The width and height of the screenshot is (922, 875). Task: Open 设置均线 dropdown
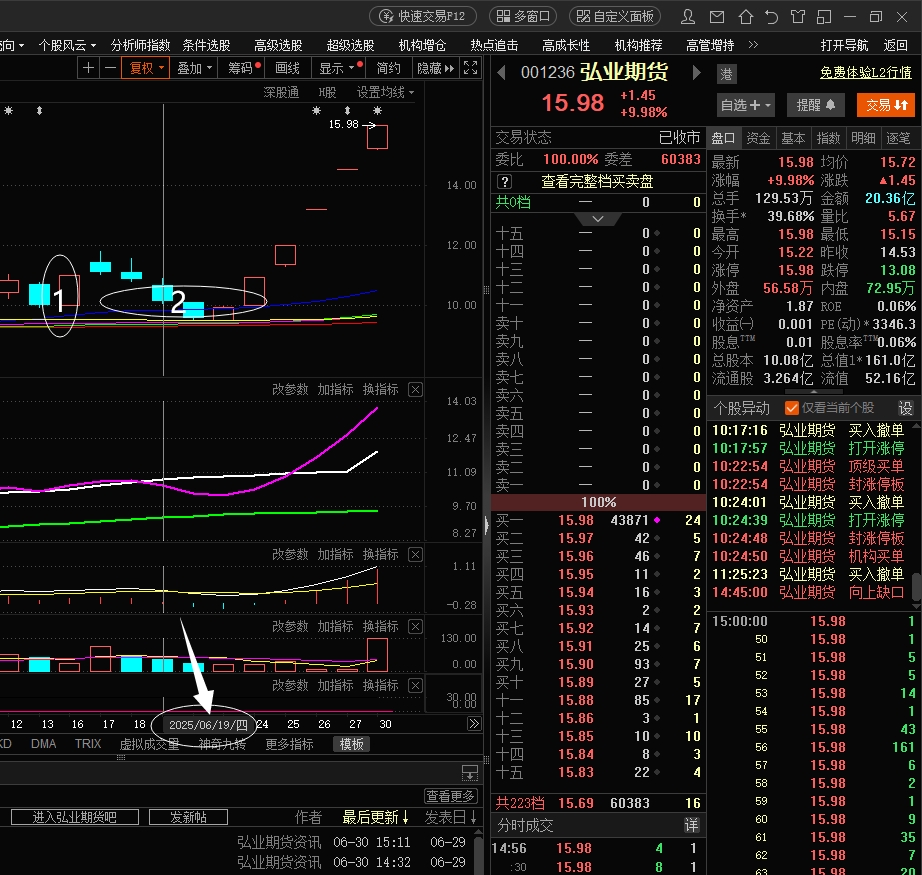tap(385, 93)
